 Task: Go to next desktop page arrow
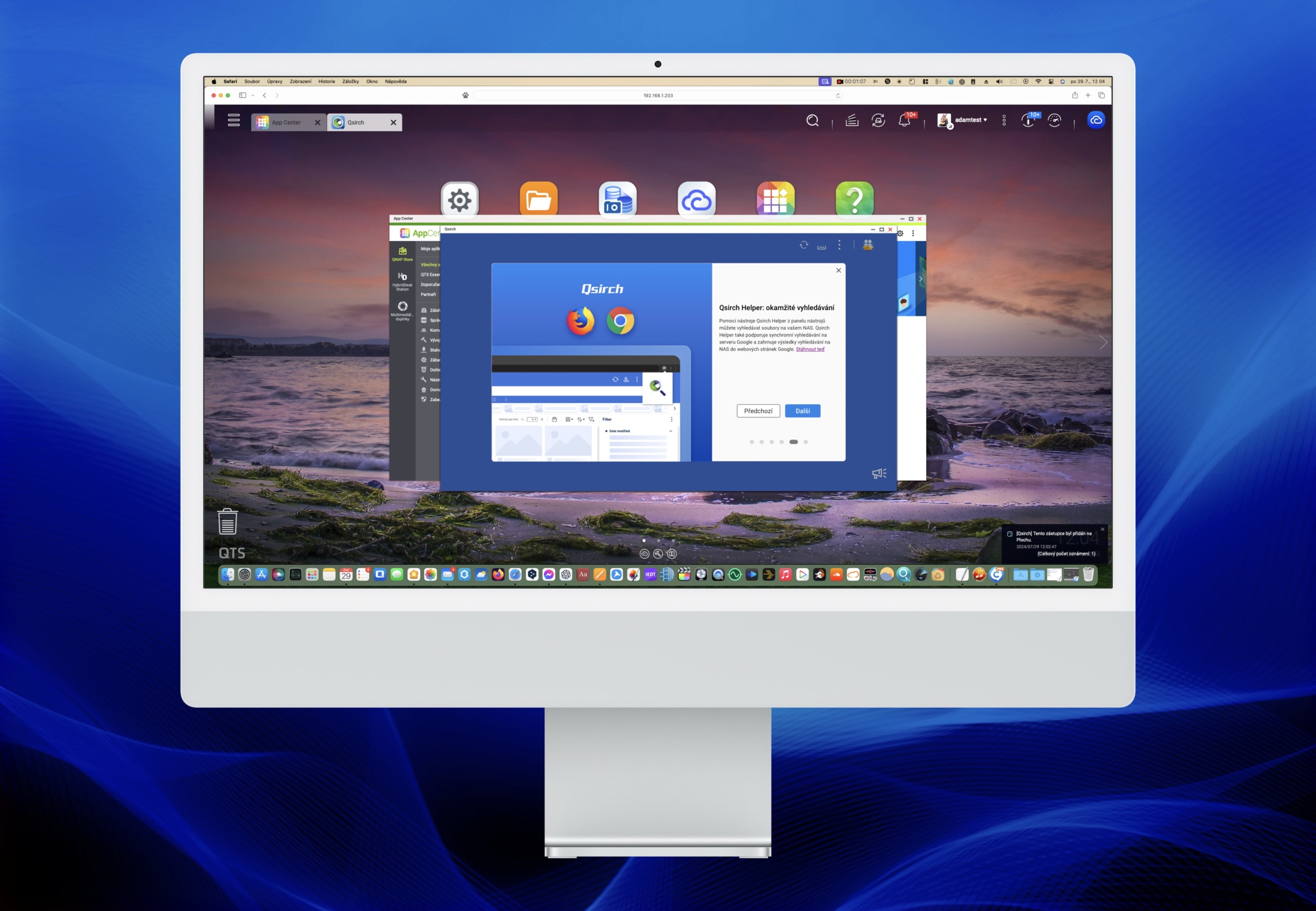(x=1103, y=342)
